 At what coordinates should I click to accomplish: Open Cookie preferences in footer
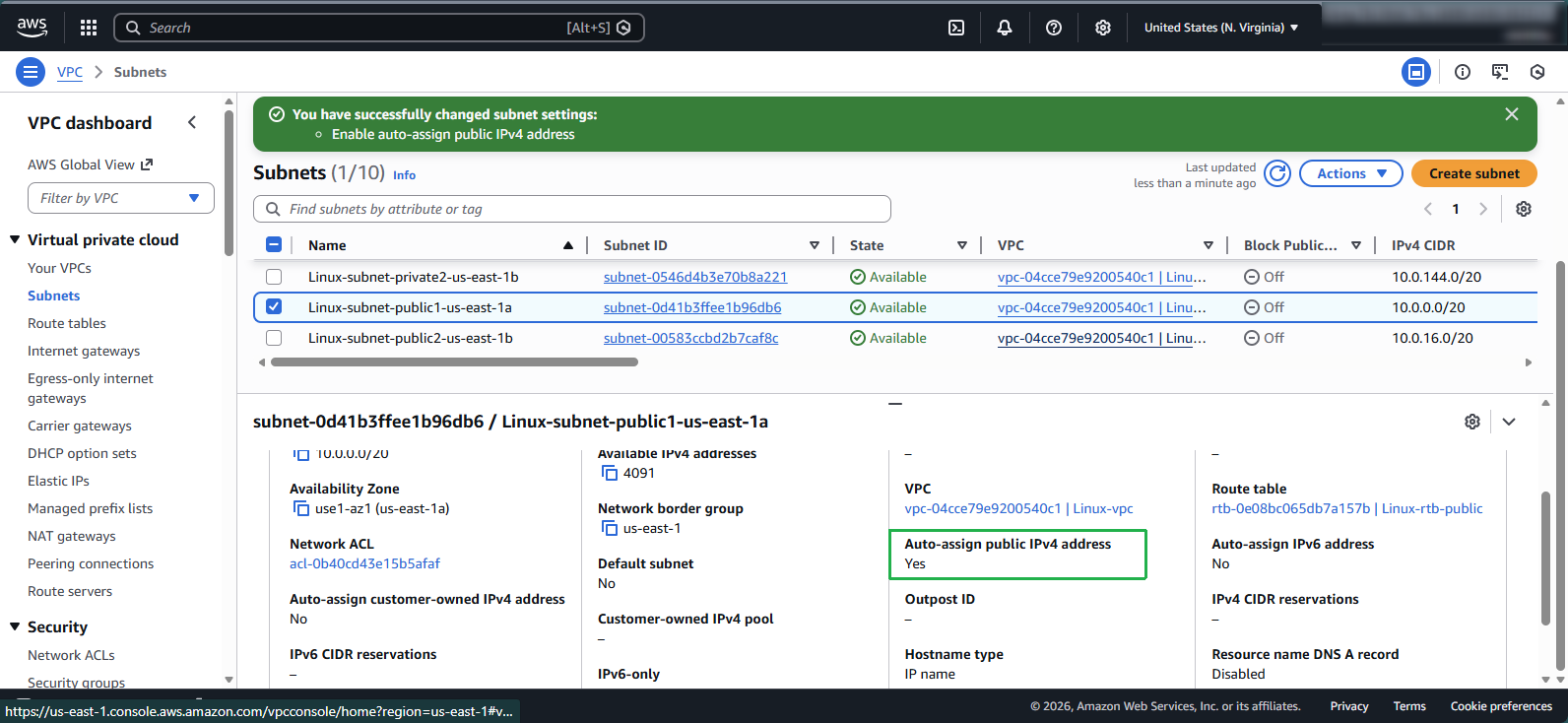[1501, 706]
